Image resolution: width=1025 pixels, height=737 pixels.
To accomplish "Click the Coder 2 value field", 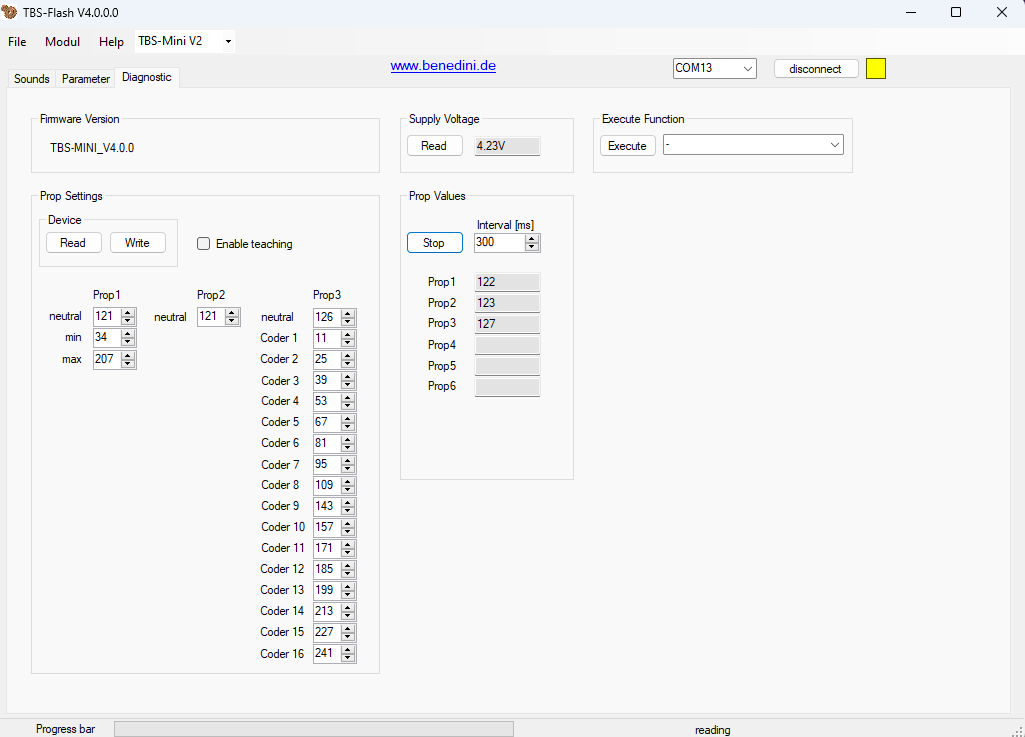I will click(327, 359).
